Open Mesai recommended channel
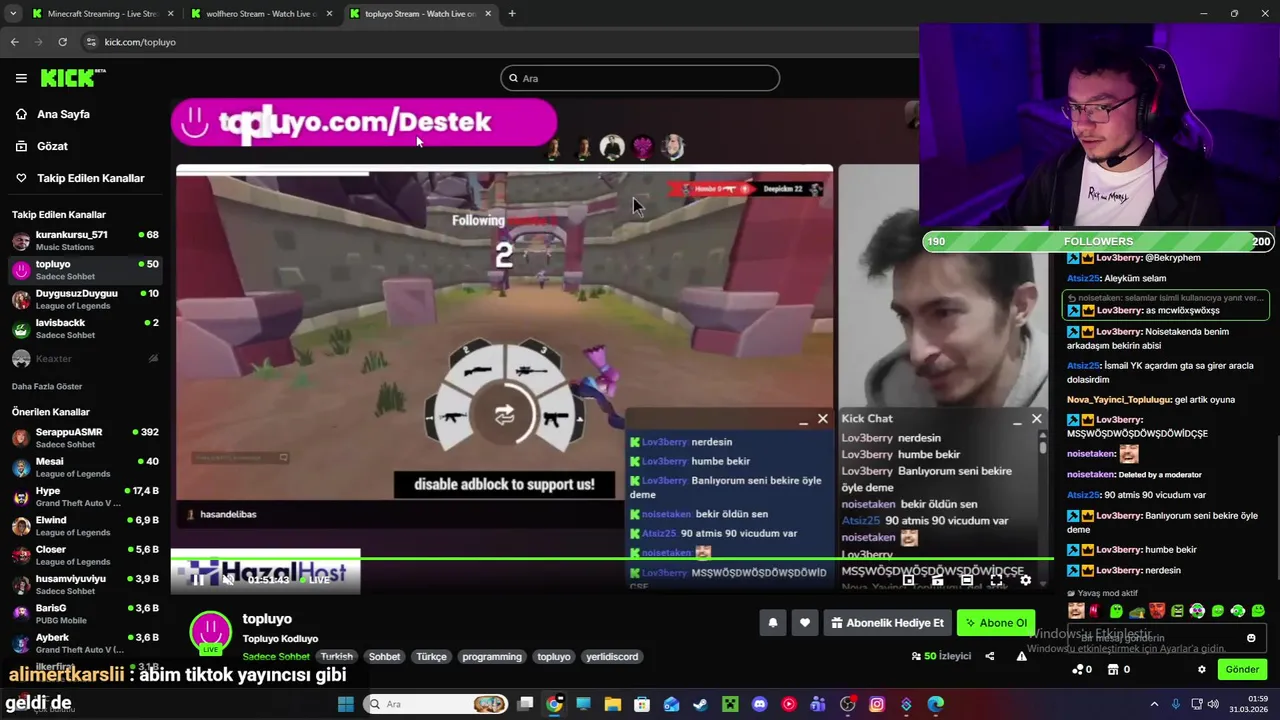 (85, 467)
